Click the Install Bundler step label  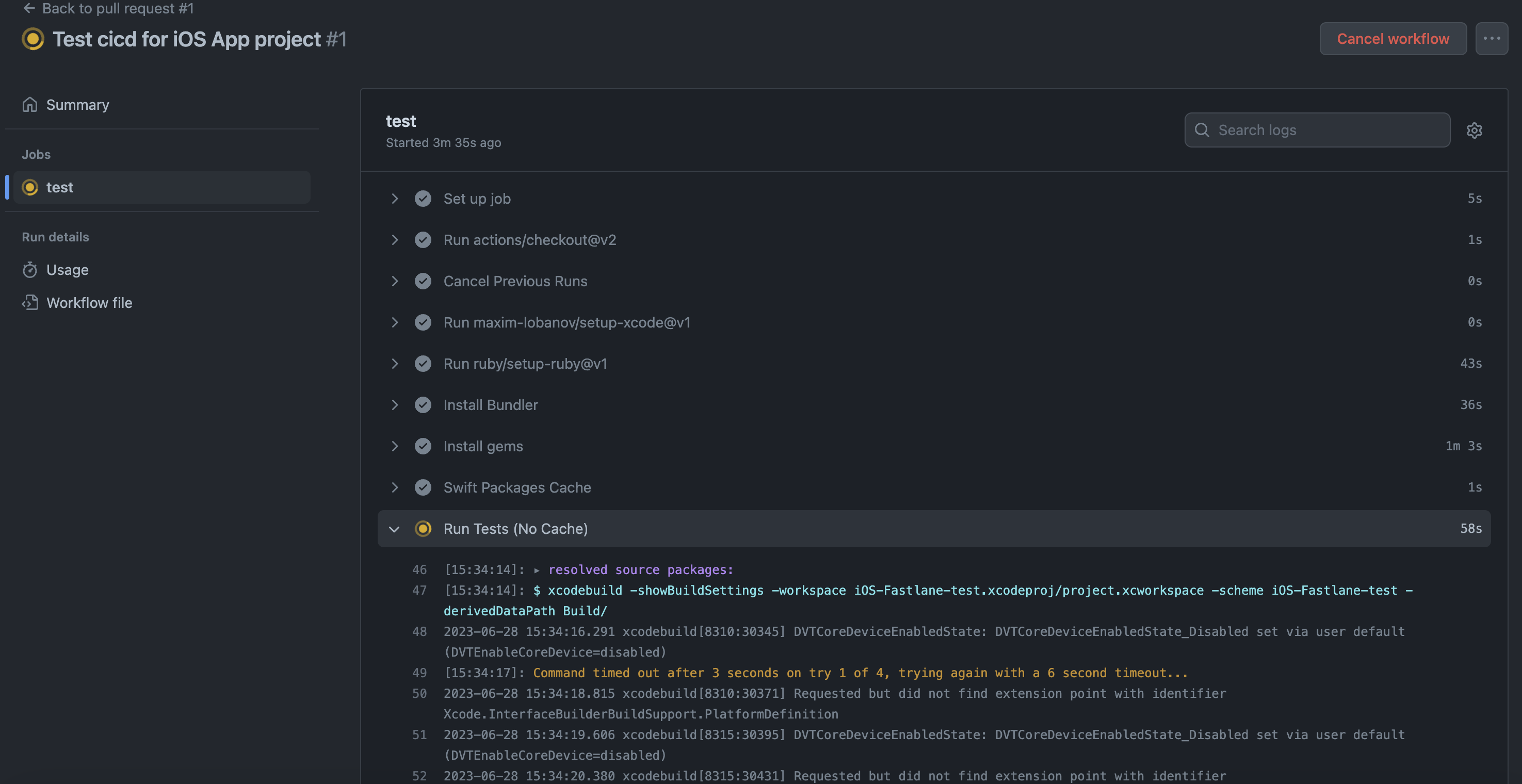tap(491, 405)
